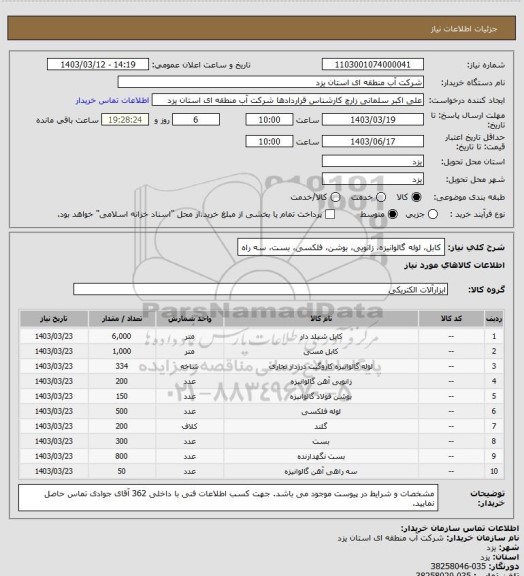The width and height of the screenshot is (524, 576).
Task: Click the جزئیات اطلاعات نیاز page header
Action: coord(464,29)
